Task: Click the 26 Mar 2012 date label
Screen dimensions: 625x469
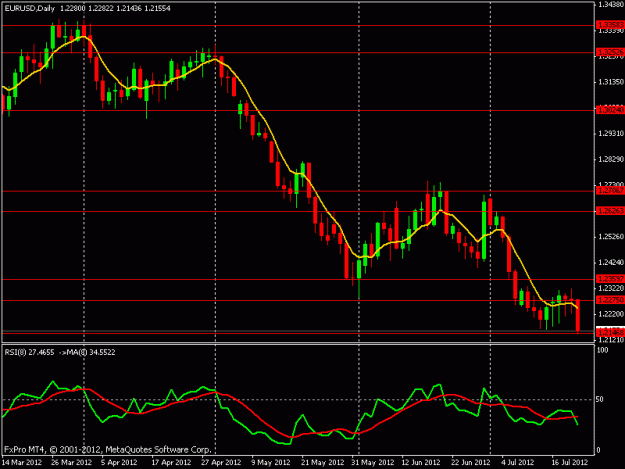Action: click(71, 463)
